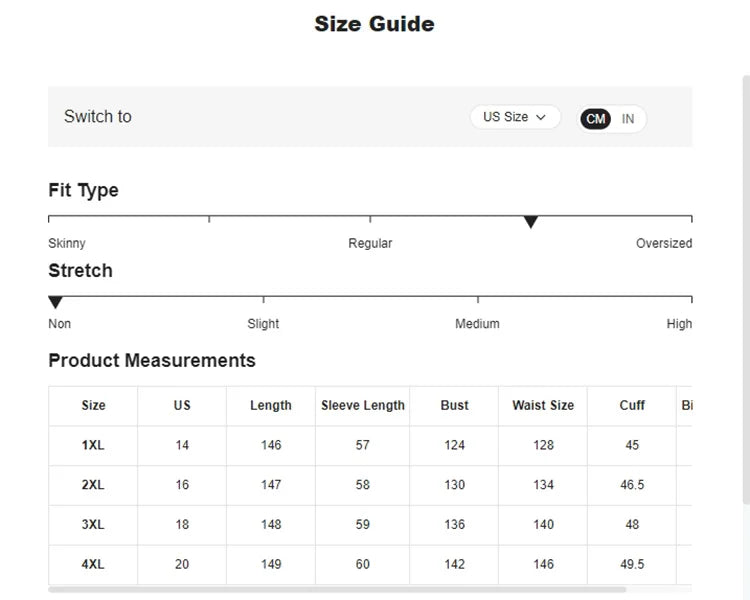750x600 pixels.
Task: Switch measurement units to IN
Action: pyautogui.click(x=628, y=119)
